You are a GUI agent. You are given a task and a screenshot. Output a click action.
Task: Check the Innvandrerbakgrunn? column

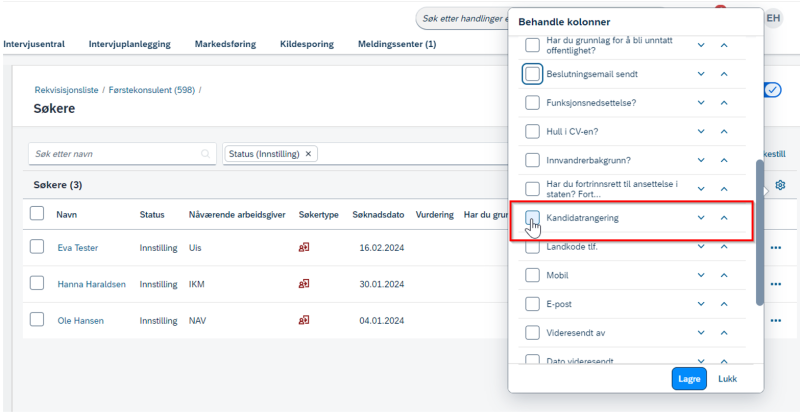pos(532,160)
